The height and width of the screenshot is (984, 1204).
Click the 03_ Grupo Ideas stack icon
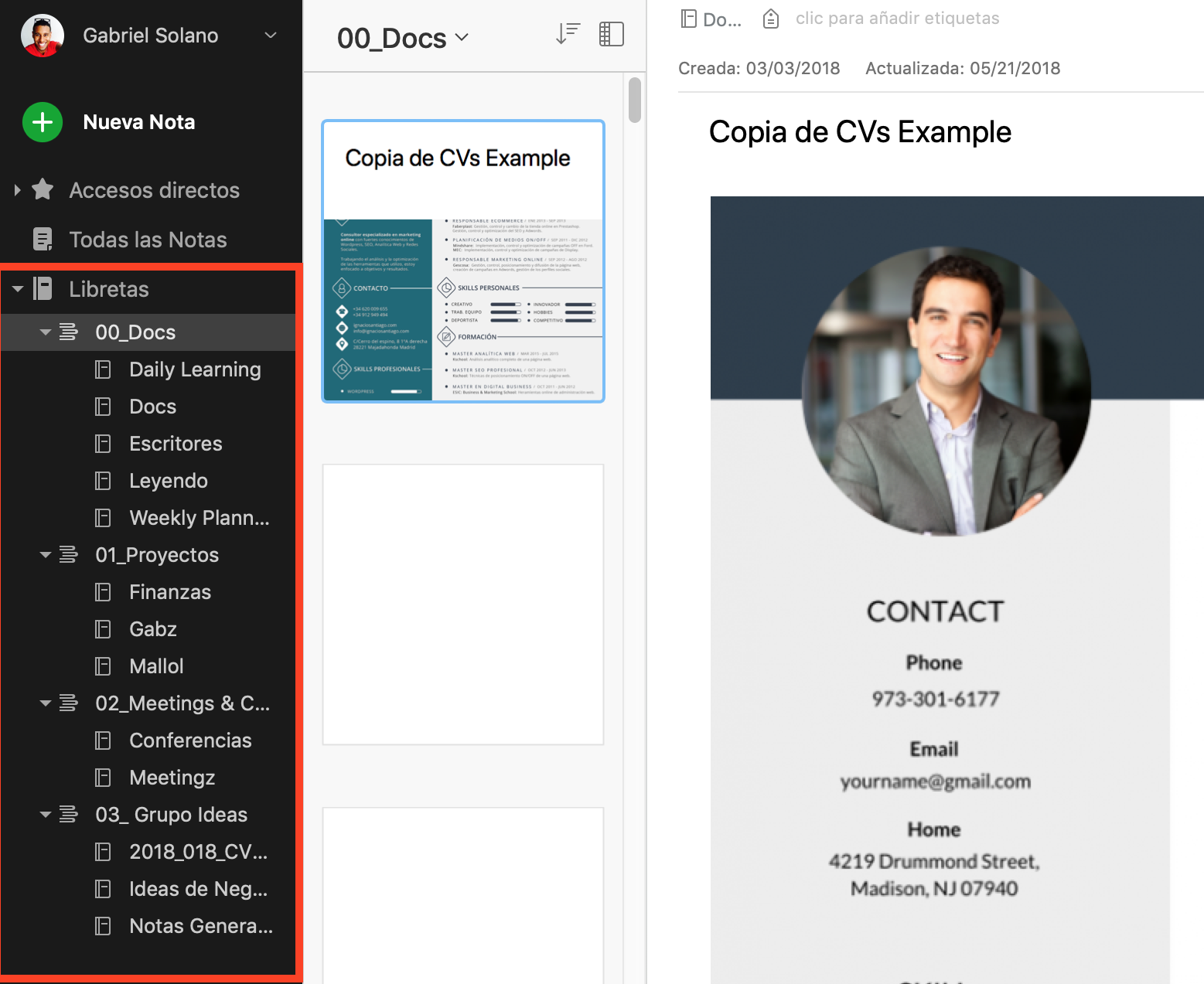tap(69, 815)
